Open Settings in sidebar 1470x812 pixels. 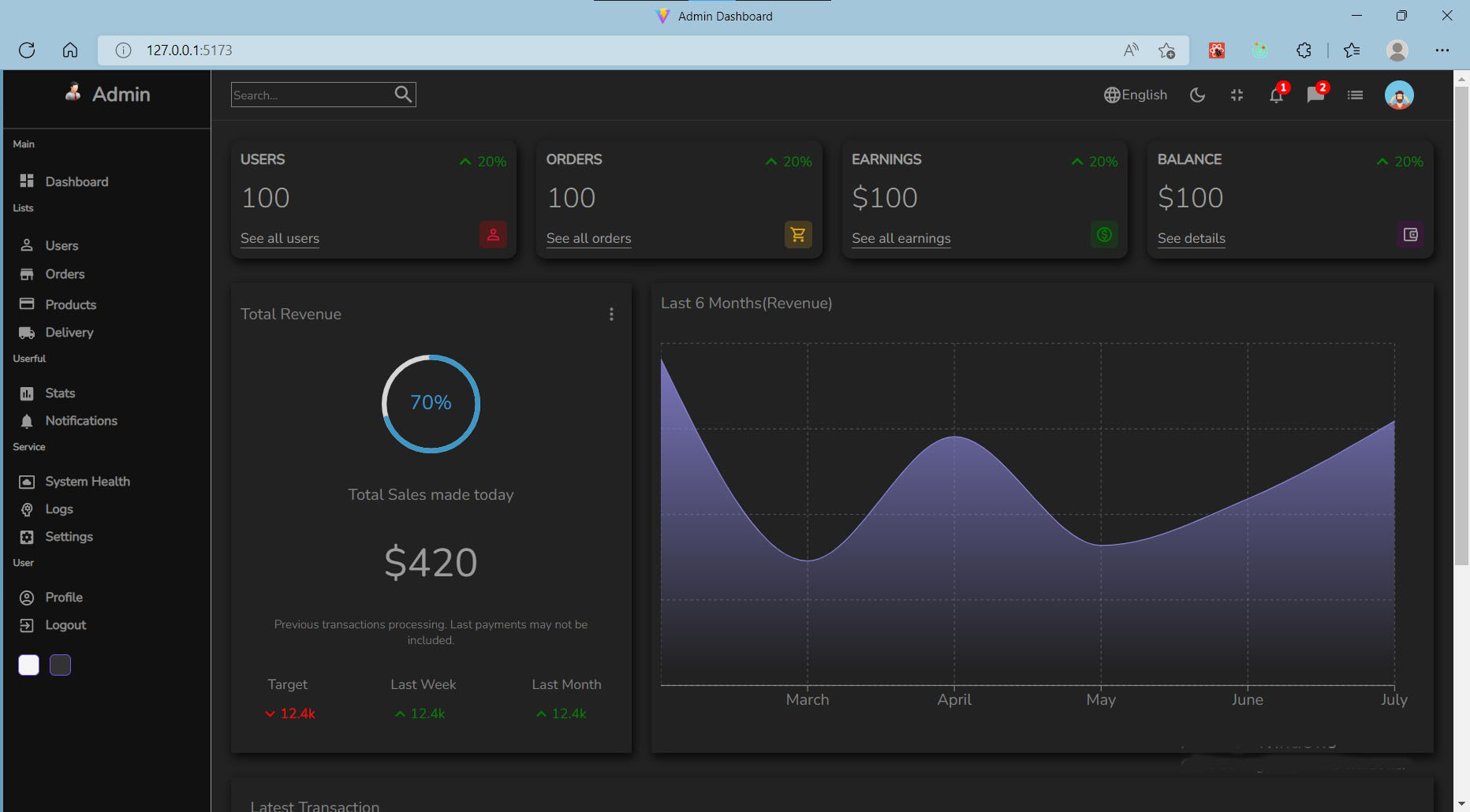(x=56, y=536)
